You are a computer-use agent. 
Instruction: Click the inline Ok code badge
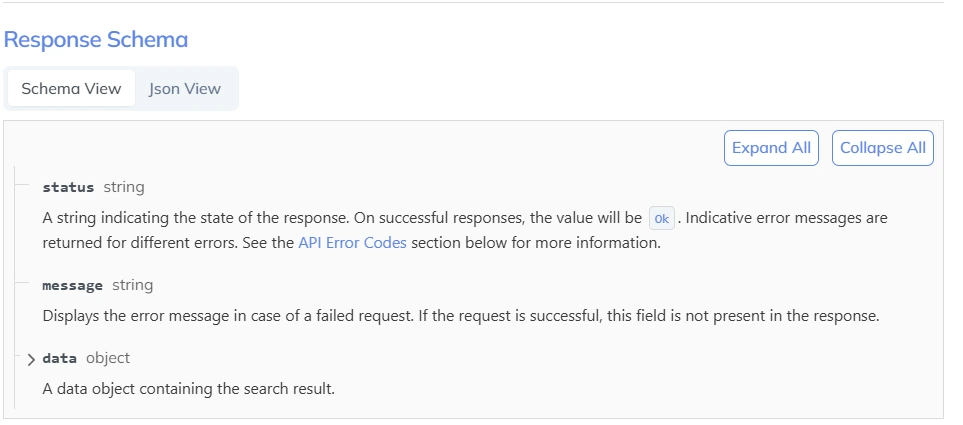click(x=662, y=218)
